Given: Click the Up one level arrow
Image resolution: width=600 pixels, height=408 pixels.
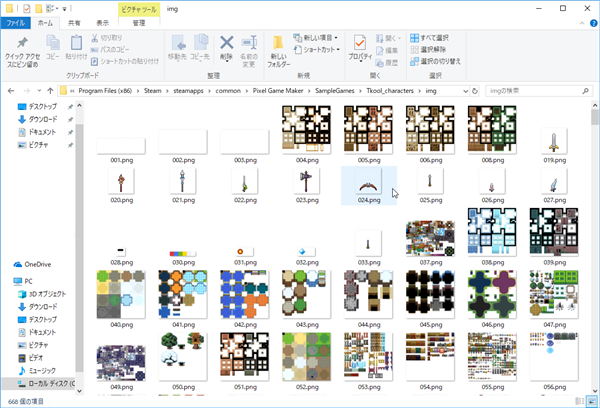Looking at the screenshot, I should click(x=50, y=91).
